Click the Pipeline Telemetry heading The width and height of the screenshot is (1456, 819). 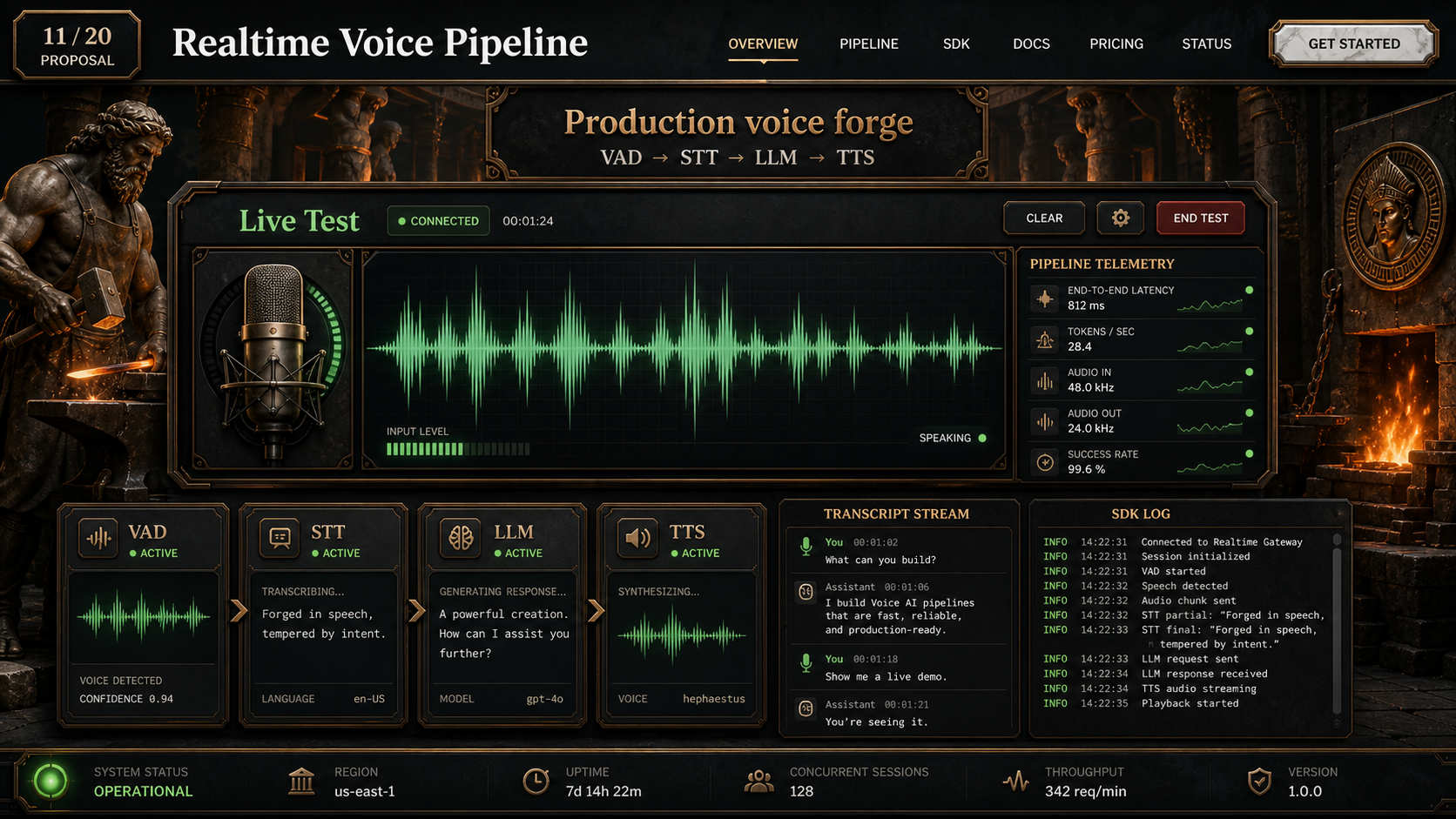pos(1102,264)
